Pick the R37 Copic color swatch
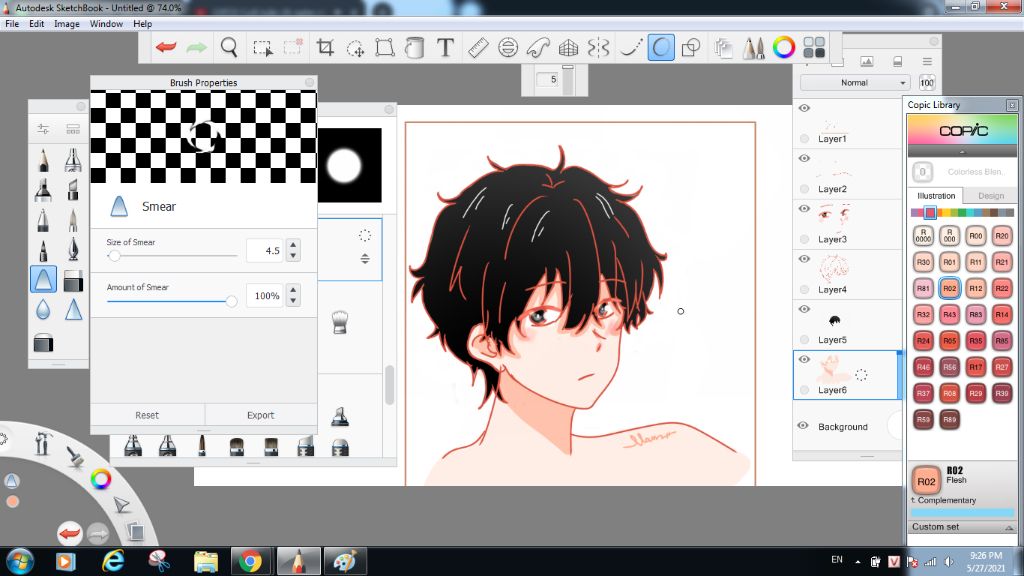 [x=923, y=393]
